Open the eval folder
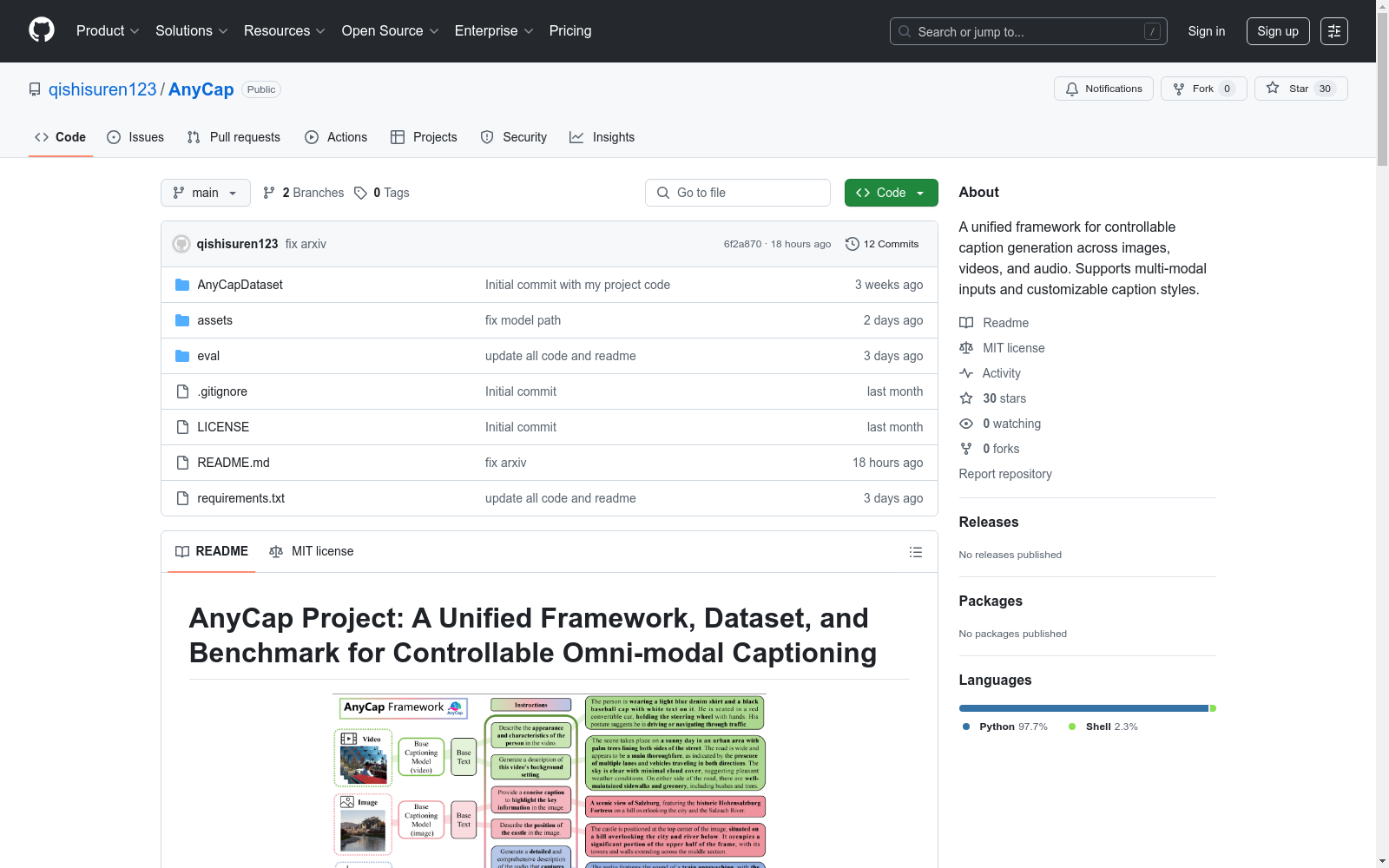 click(208, 356)
